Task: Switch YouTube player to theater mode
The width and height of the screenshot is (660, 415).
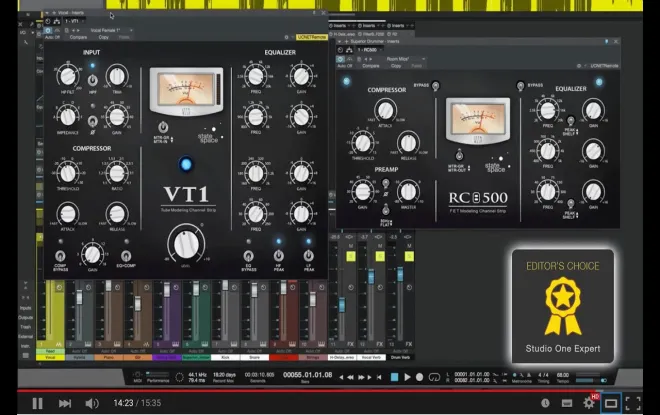Action: [611, 403]
